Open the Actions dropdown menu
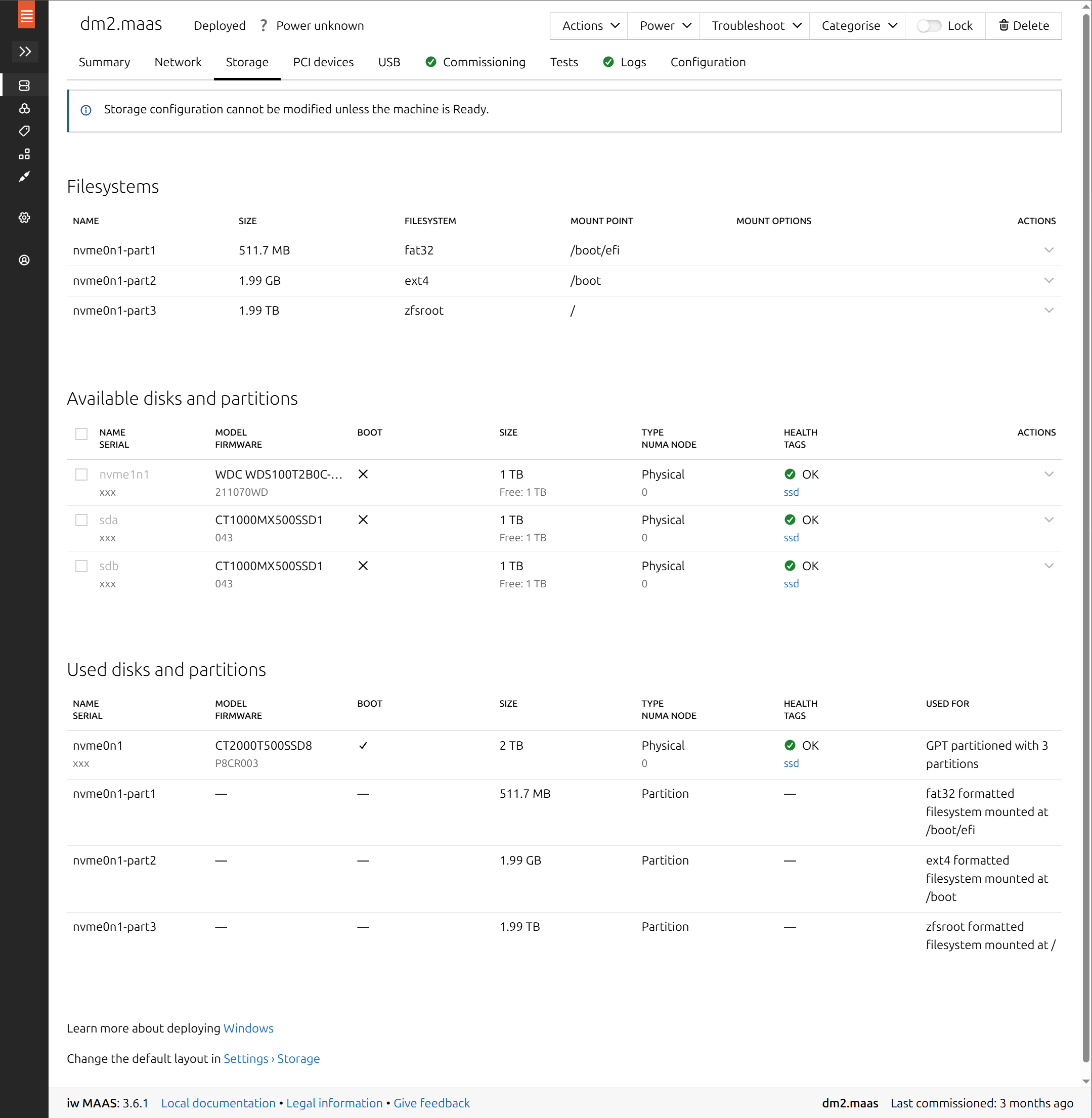The height and width of the screenshot is (1118, 1092). [590, 25]
